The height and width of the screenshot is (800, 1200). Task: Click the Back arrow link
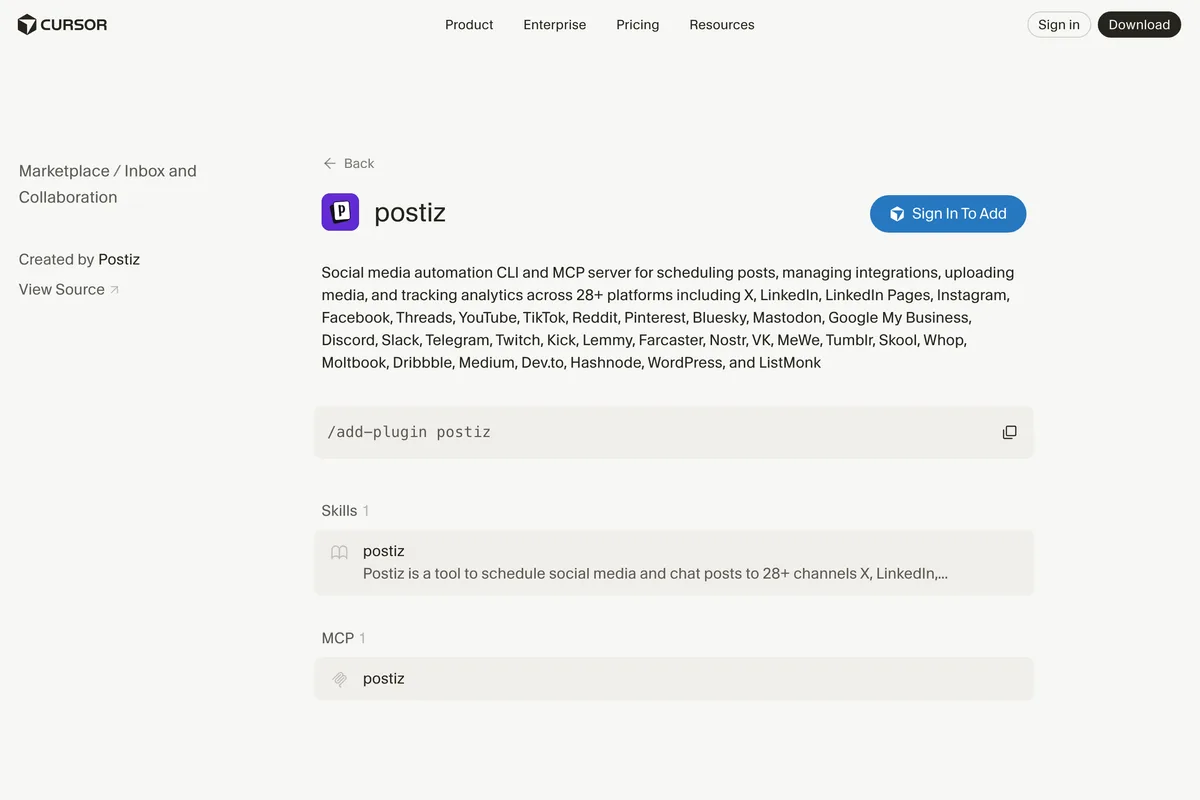click(349, 163)
